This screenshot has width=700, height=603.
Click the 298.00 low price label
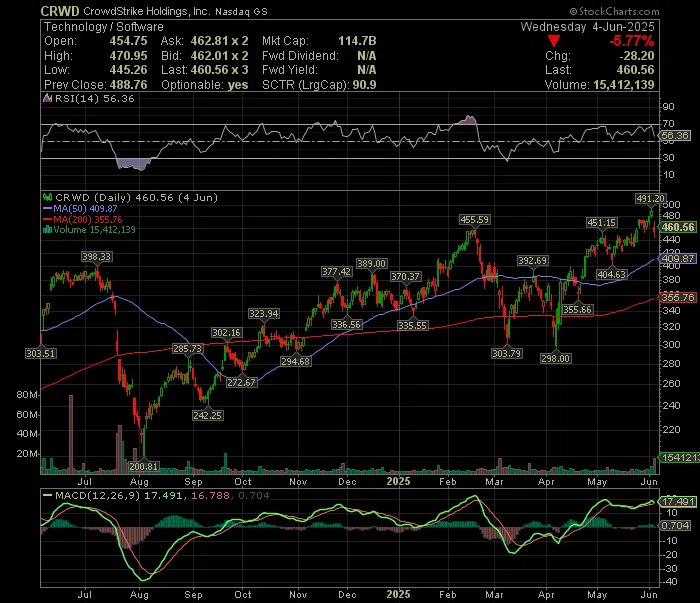[x=555, y=358]
